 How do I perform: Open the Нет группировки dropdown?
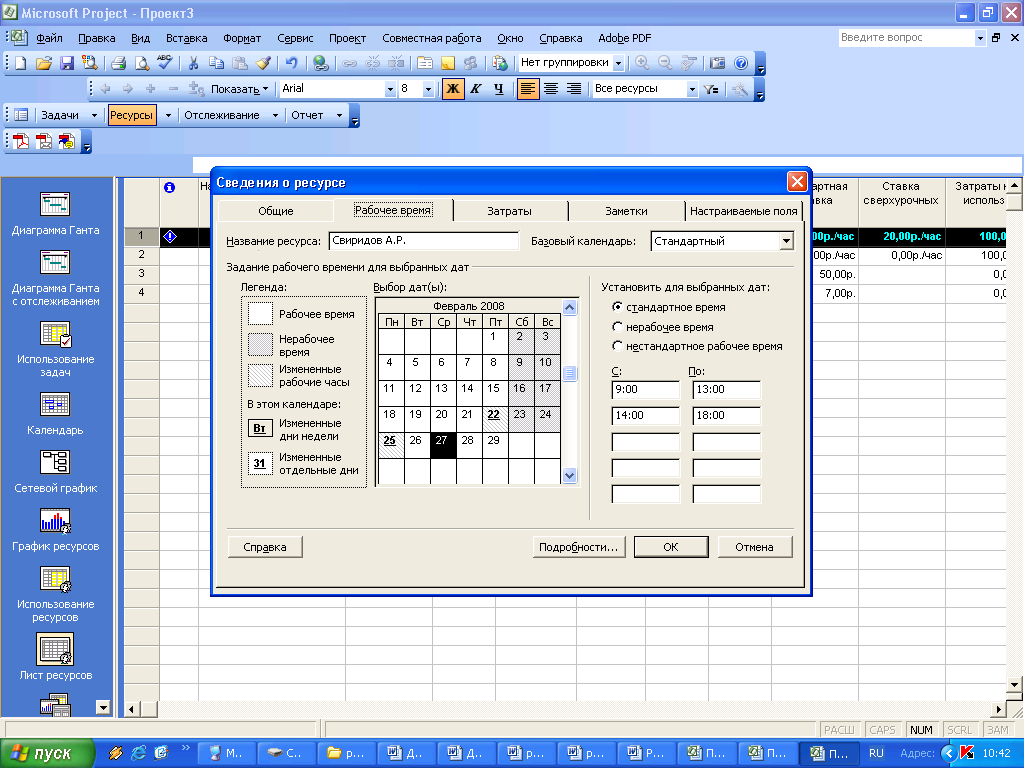tap(618, 63)
